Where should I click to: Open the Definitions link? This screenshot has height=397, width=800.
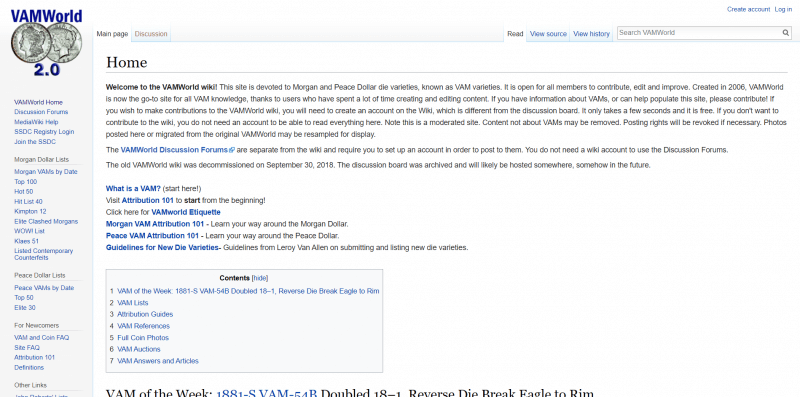[x=29, y=367]
